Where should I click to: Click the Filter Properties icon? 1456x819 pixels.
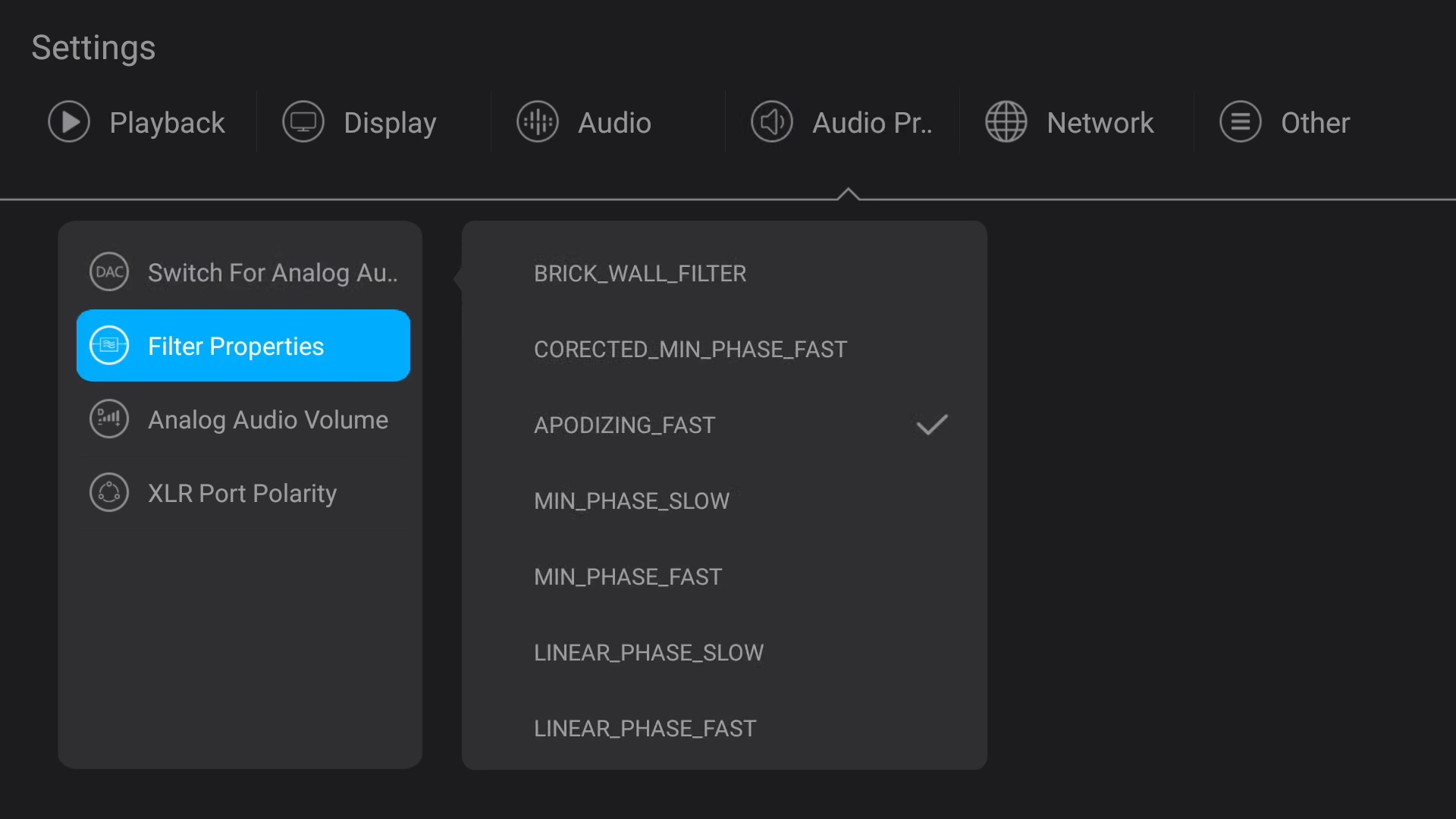109,346
